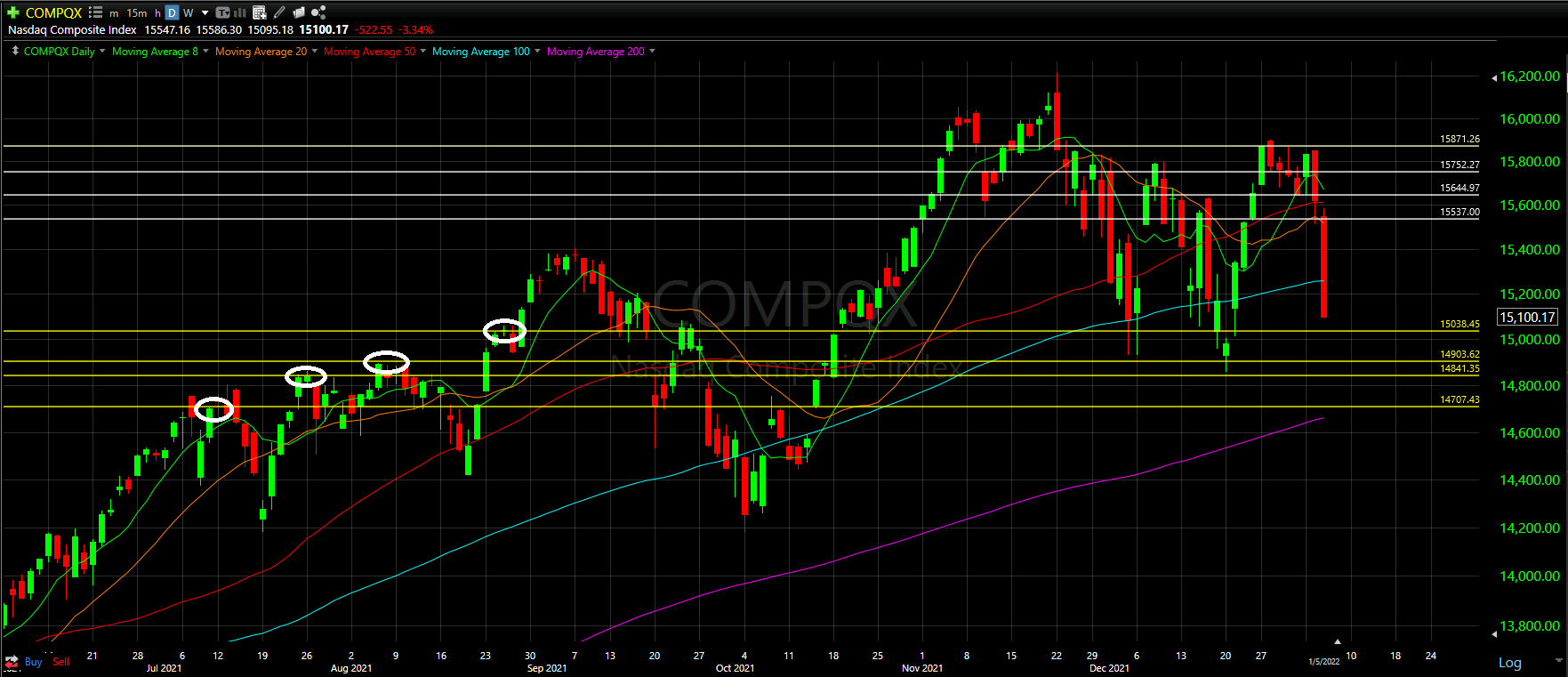Screen dimensions: 1568x677
Task: Click the -3.34% change value
Action: click(x=417, y=30)
